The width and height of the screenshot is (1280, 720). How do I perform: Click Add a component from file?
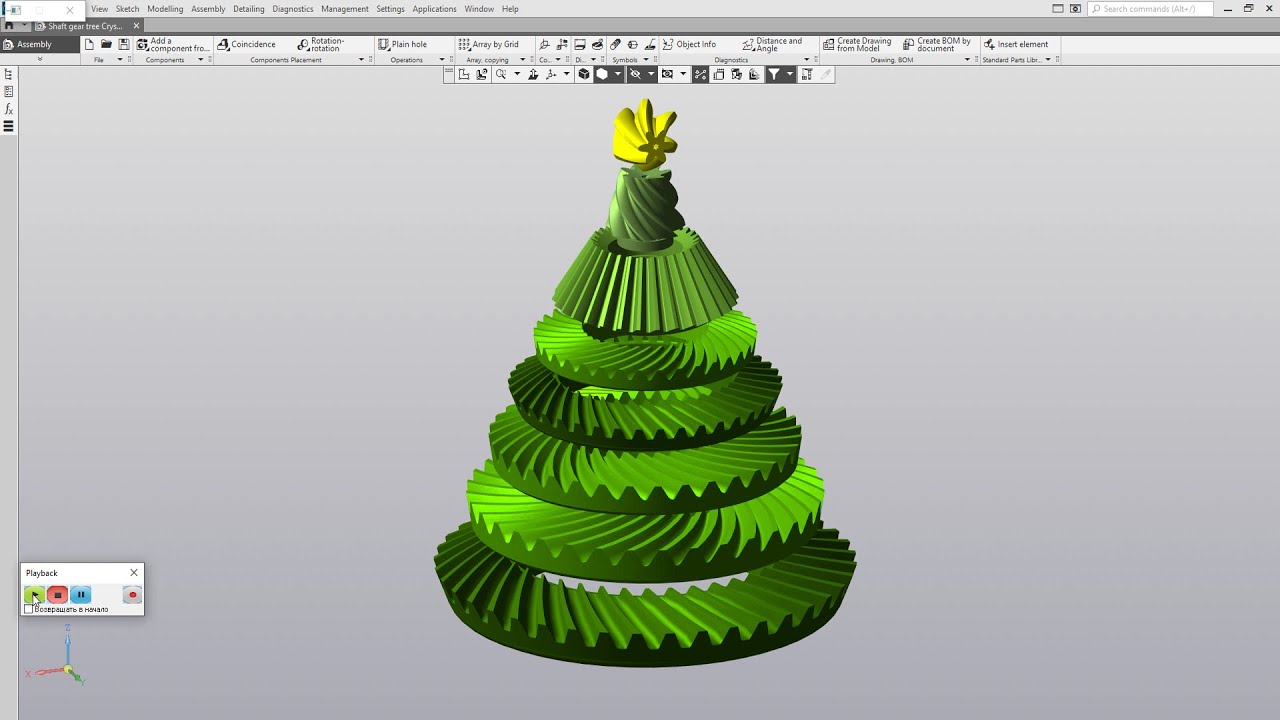pyautogui.click(x=173, y=44)
